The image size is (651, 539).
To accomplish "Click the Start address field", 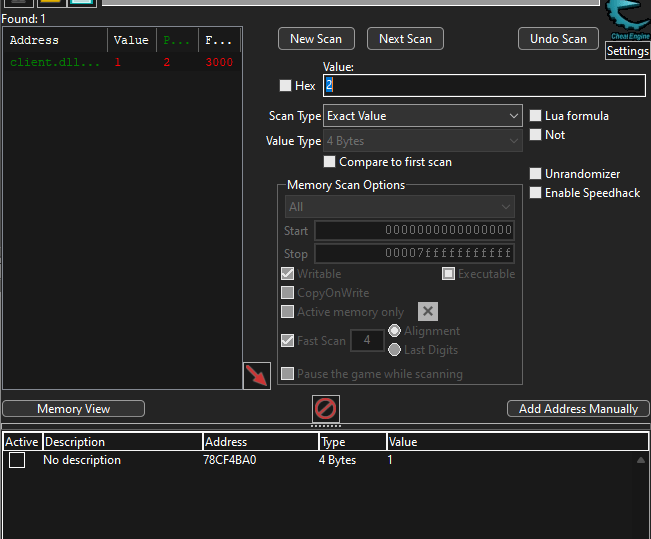I will (x=414, y=230).
